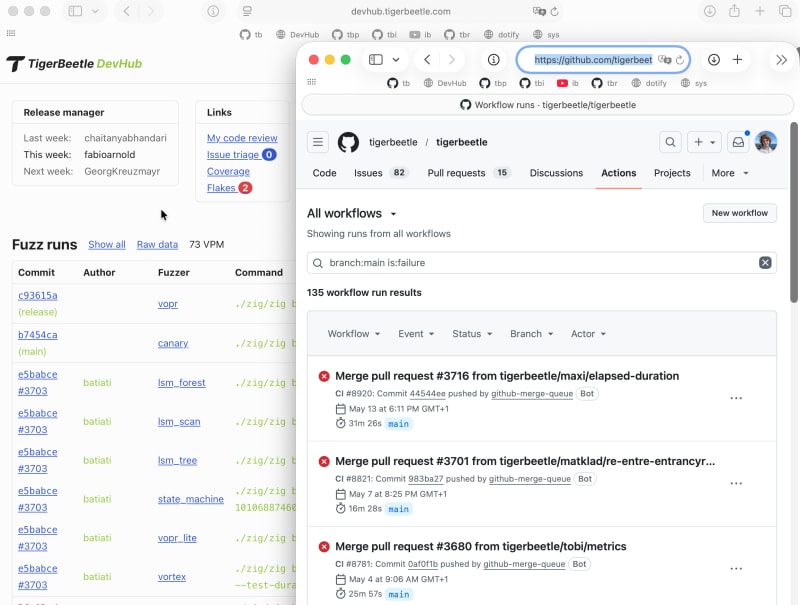Open options menu for run #8821

click(736, 483)
